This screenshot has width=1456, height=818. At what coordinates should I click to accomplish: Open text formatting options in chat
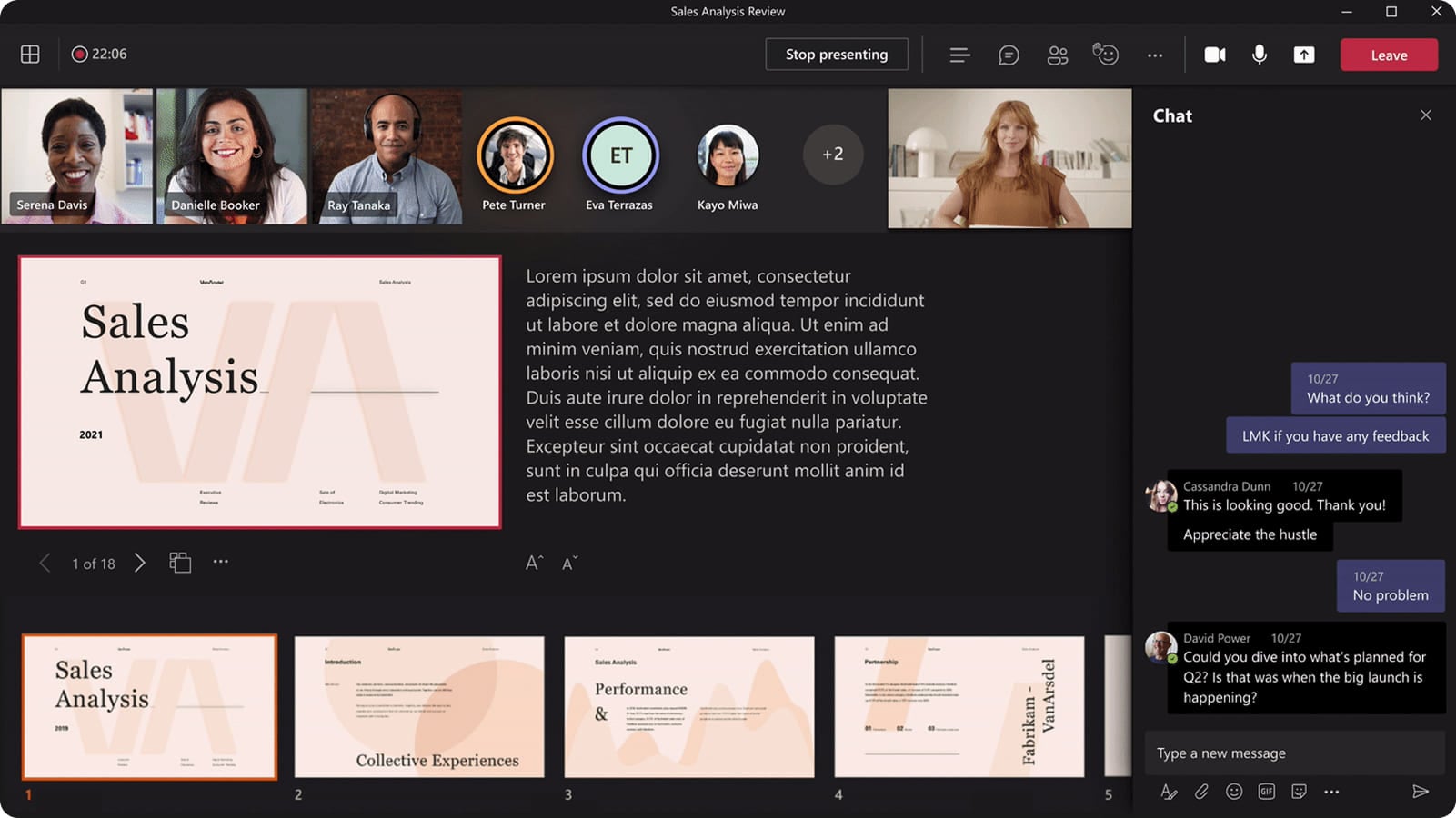coord(1169,792)
